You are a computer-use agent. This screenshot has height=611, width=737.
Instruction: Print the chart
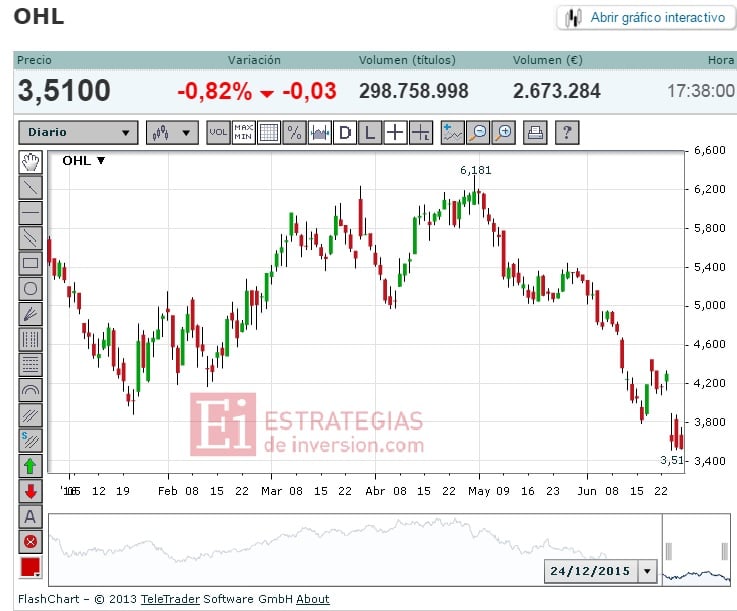point(535,133)
